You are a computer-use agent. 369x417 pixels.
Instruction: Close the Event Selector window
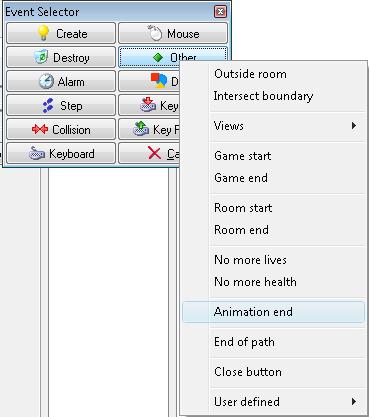[x=220, y=12]
